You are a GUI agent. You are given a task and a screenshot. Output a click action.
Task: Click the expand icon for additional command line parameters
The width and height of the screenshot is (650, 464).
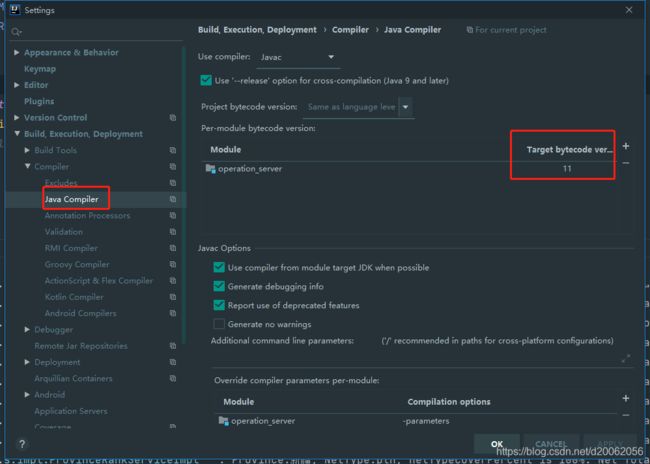pos(626,359)
